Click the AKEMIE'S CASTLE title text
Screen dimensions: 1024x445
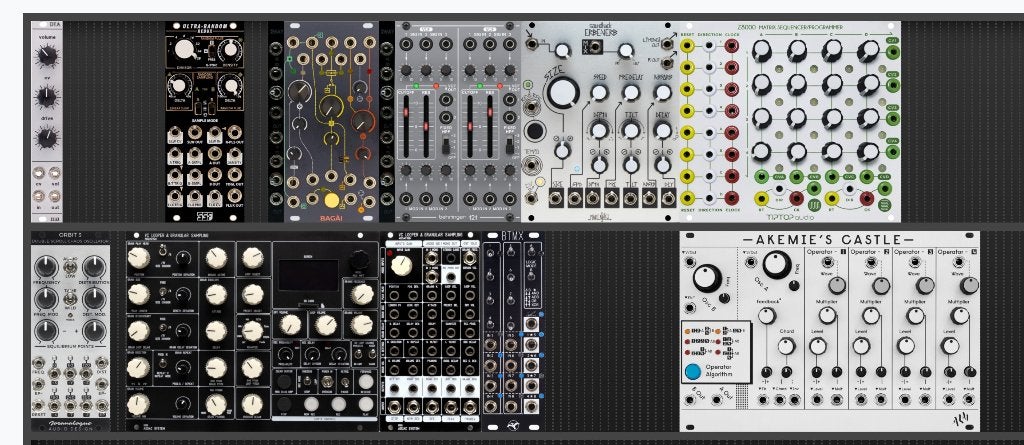click(x=828, y=240)
